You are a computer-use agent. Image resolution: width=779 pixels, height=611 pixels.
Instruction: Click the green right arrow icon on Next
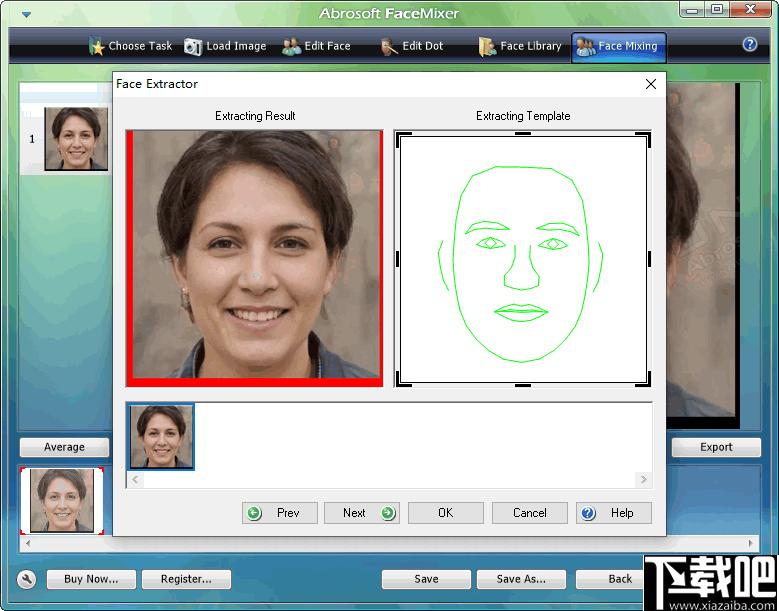tap(388, 513)
